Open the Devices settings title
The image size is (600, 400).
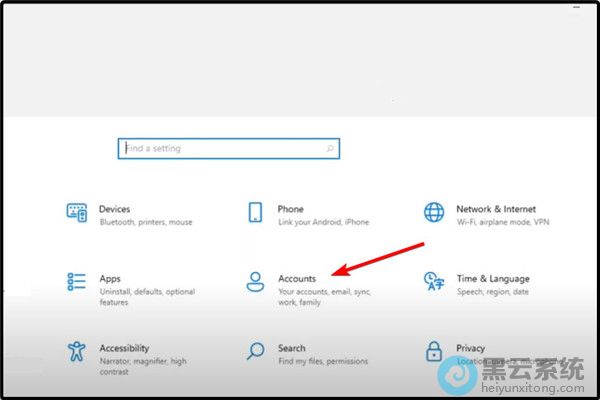pos(115,209)
